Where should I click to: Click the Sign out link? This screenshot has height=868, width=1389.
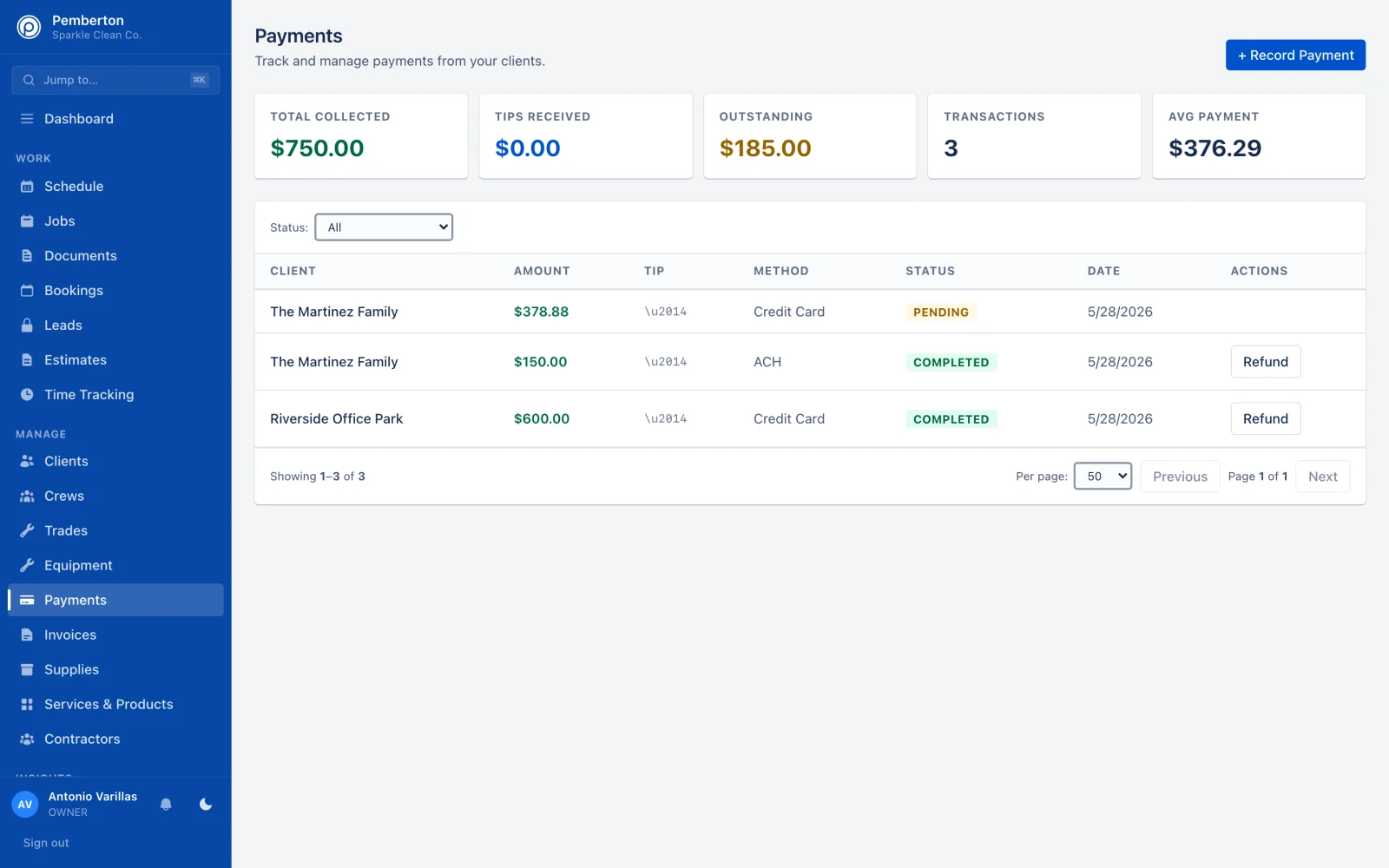coord(46,843)
